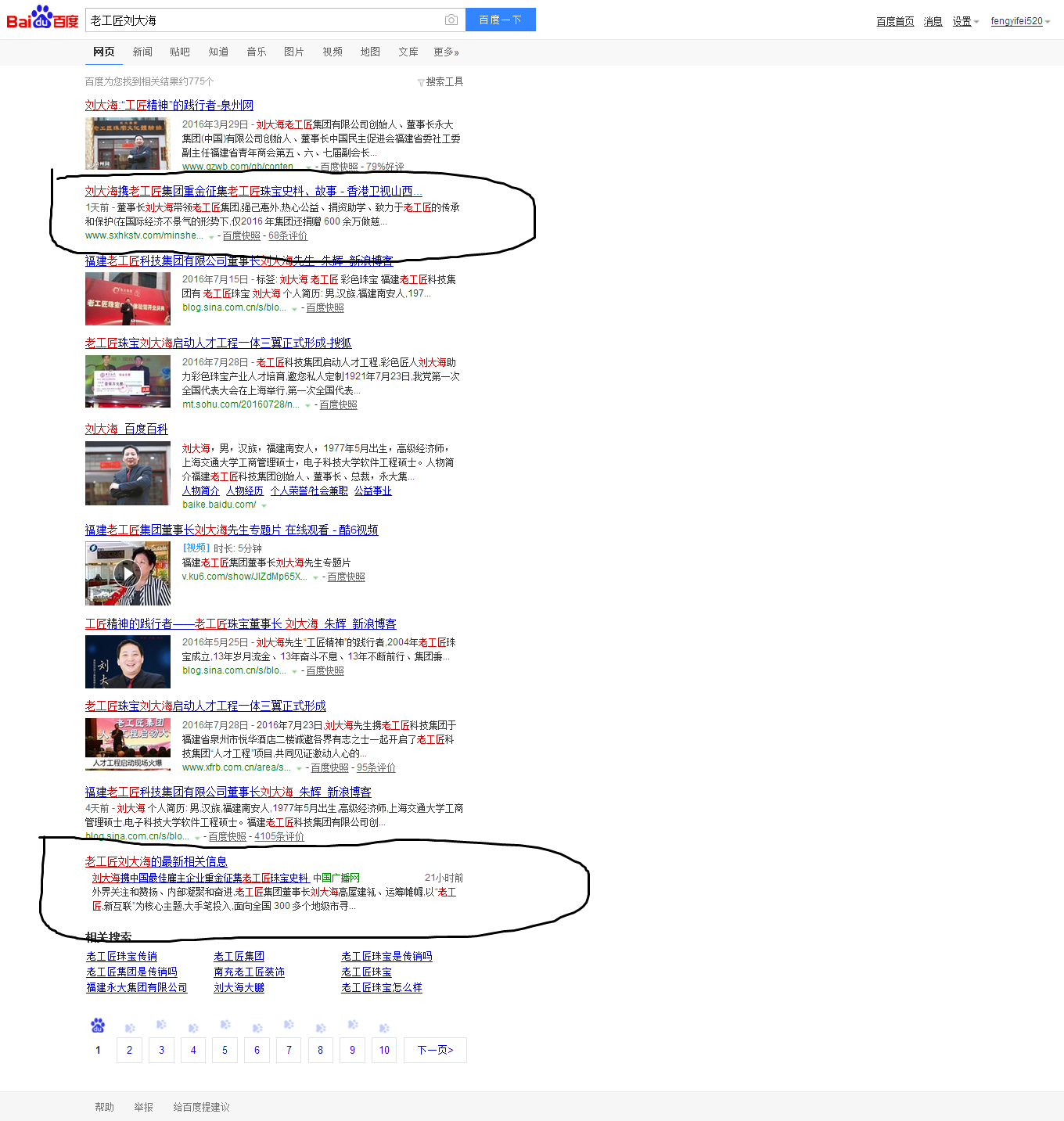Expand arrow next to mt.sohu.com URL
1064x1121 pixels.
(307, 405)
